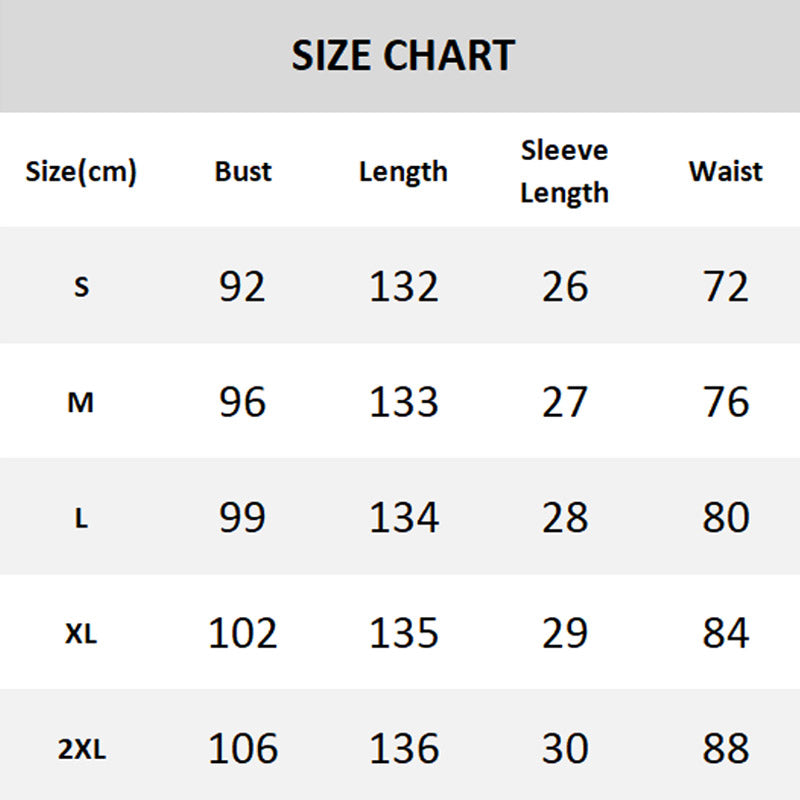Click sleeve length 27 for size M
Viewport: 800px width, 800px height.
pos(565,402)
